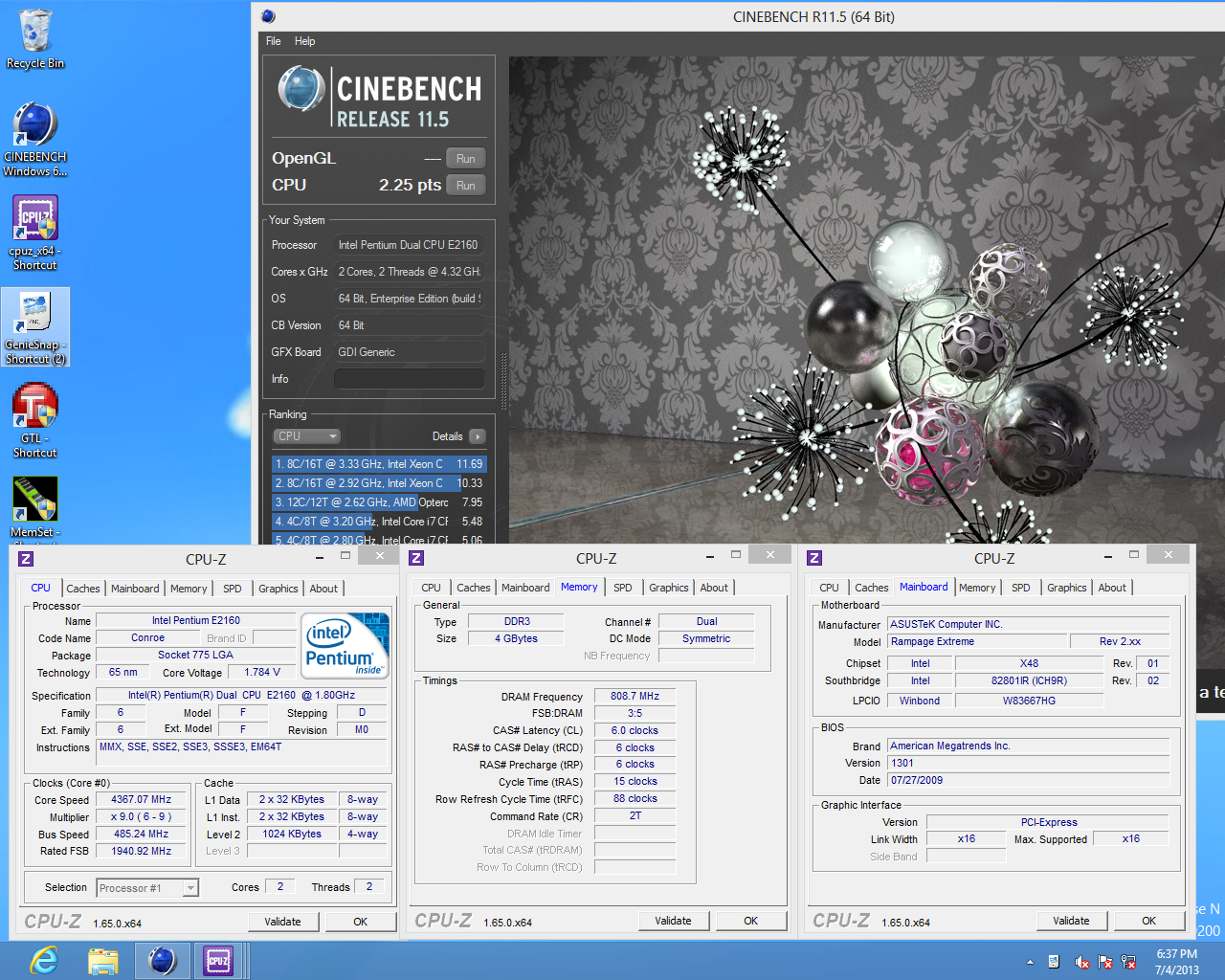
Task: Open the Memory tab in right CPU-Z
Action: pyautogui.click(x=976, y=588)
